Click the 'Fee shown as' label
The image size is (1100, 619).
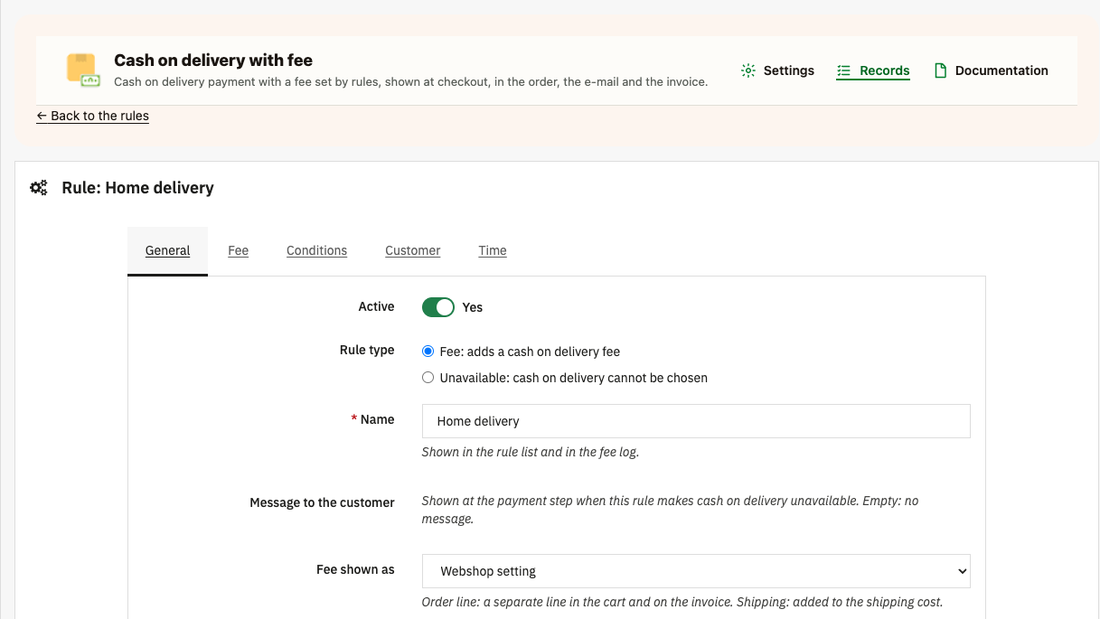[x=355, y=569]
